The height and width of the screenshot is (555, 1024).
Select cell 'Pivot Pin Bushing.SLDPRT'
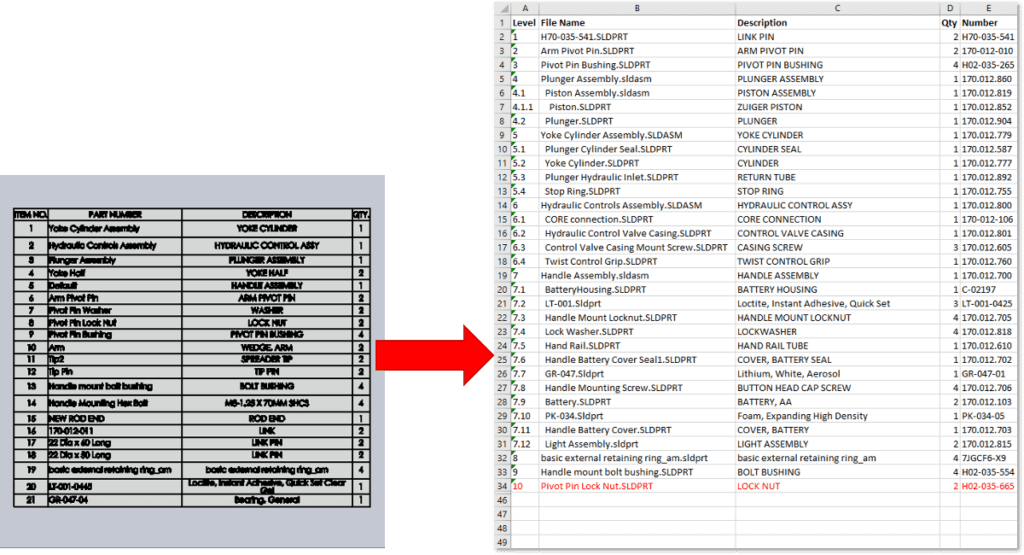click(x=637, y=65)
